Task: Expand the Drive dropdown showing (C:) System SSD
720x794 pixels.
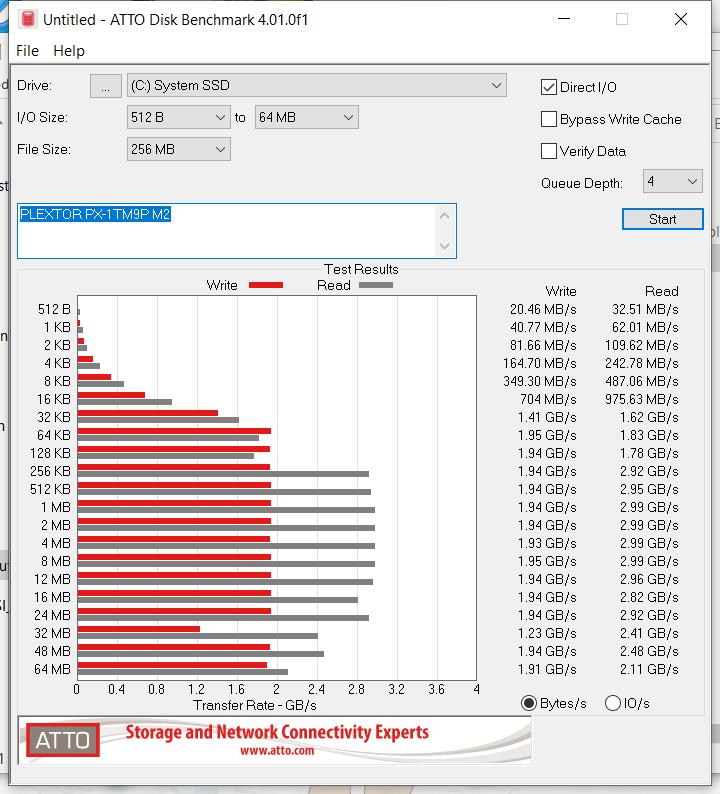Action: coord(316,86)
